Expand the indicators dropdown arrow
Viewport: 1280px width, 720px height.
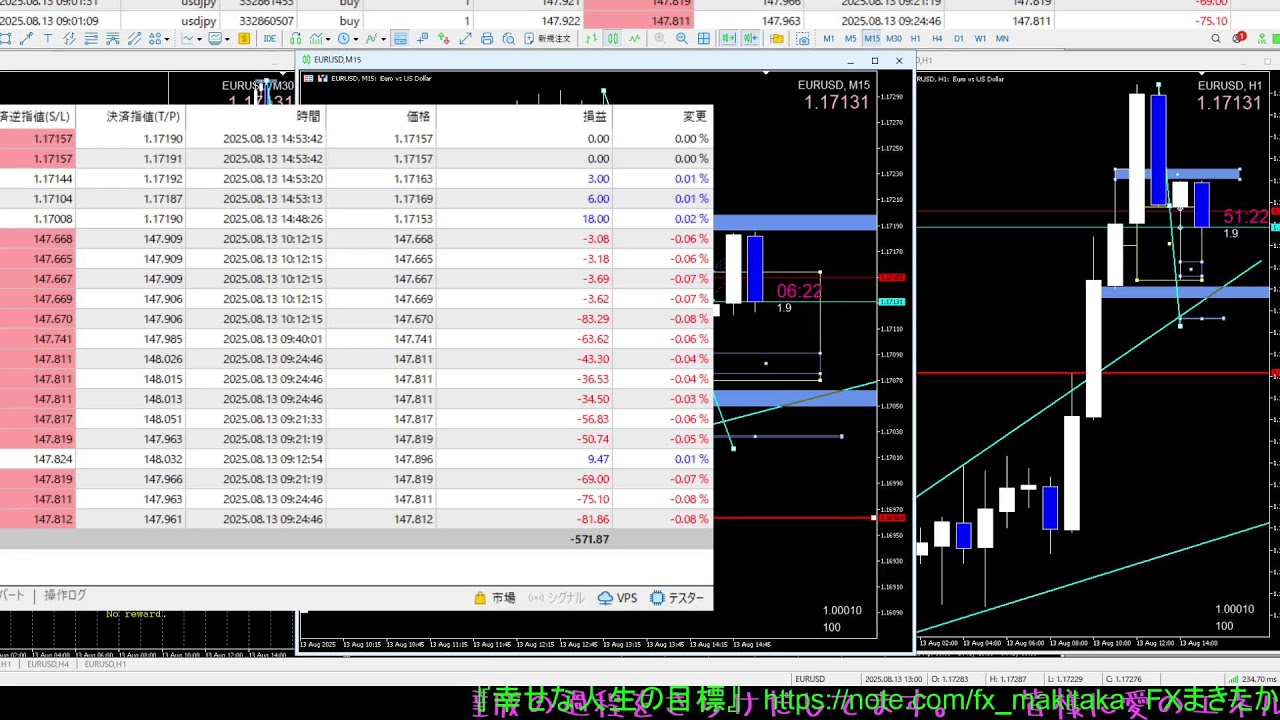(328, 39)
